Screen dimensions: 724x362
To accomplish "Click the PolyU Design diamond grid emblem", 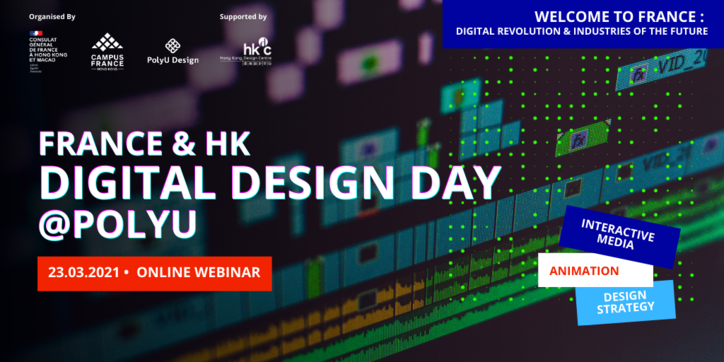I will pos(173,45).
